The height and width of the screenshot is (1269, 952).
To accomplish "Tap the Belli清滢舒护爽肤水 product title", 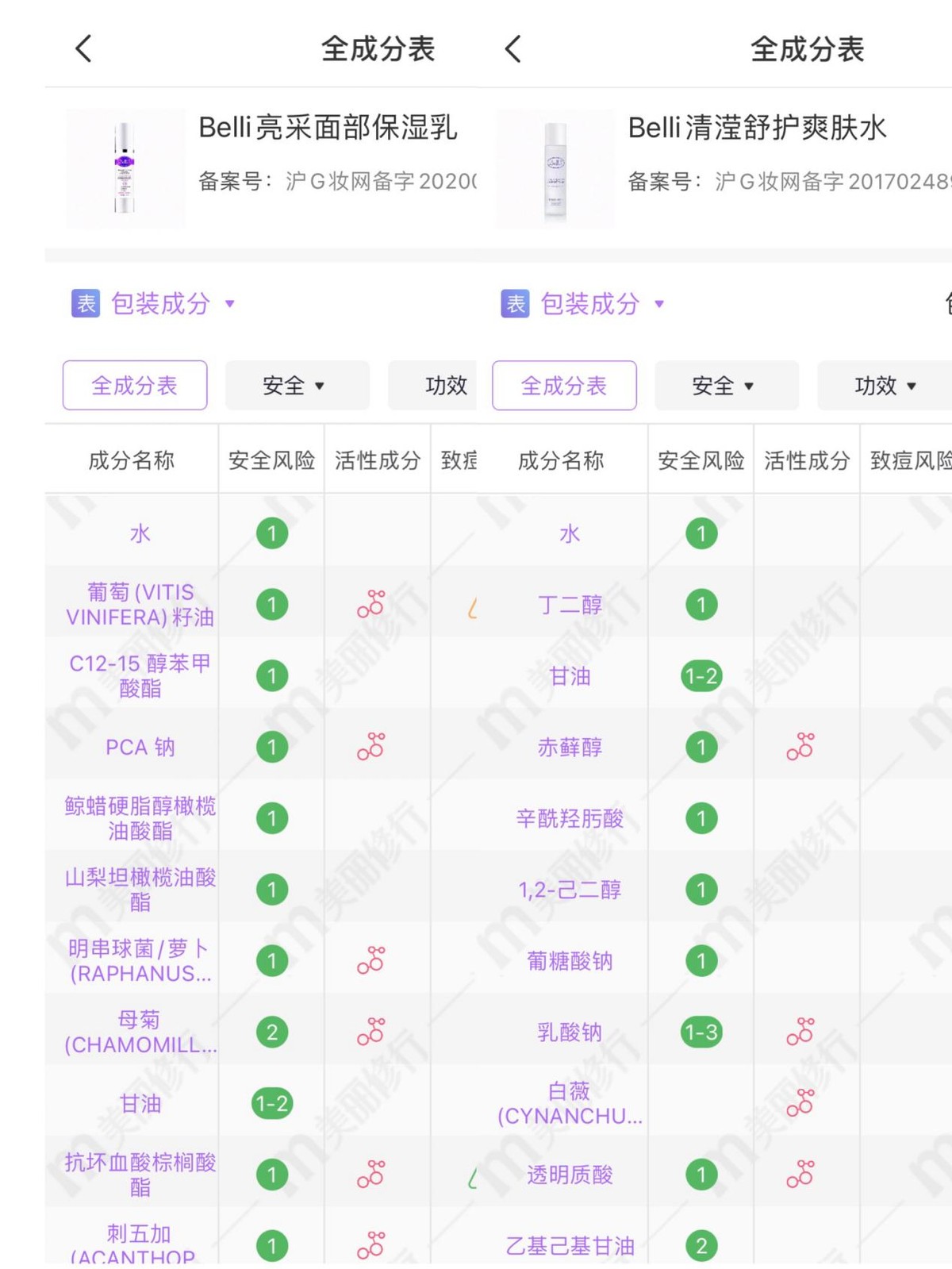I will click(x=758, y=127).
